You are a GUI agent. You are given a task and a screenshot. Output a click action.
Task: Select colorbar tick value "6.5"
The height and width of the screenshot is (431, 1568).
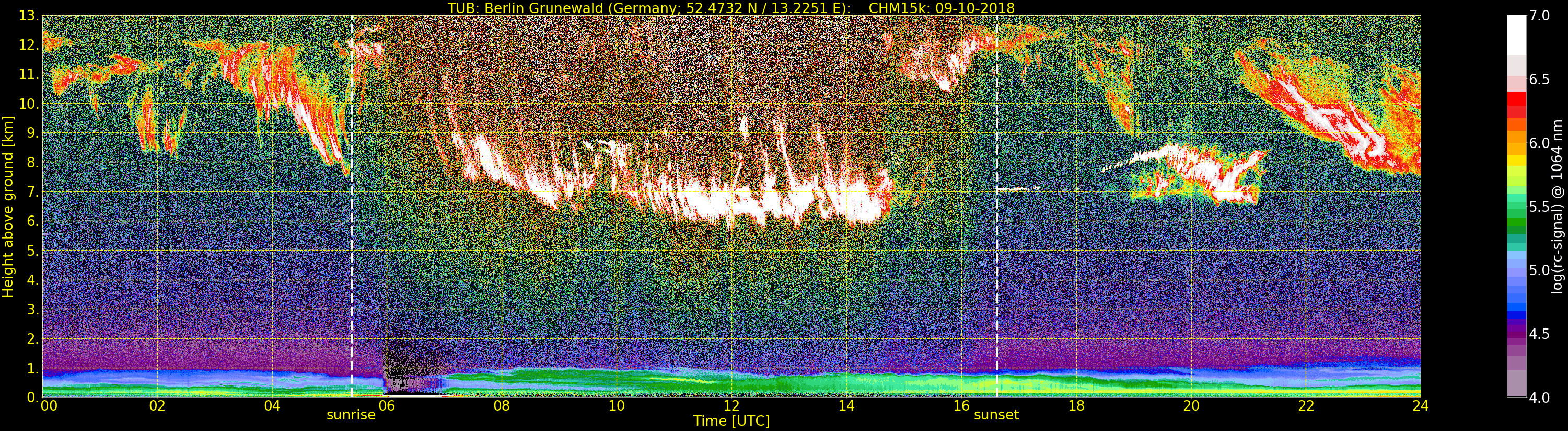click(x=1539, y=80)
